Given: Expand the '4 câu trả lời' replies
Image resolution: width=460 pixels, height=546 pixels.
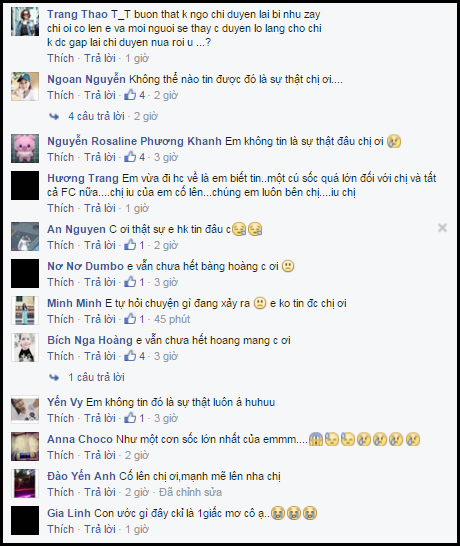Looking at the screenshot, I should coord(96,116).
